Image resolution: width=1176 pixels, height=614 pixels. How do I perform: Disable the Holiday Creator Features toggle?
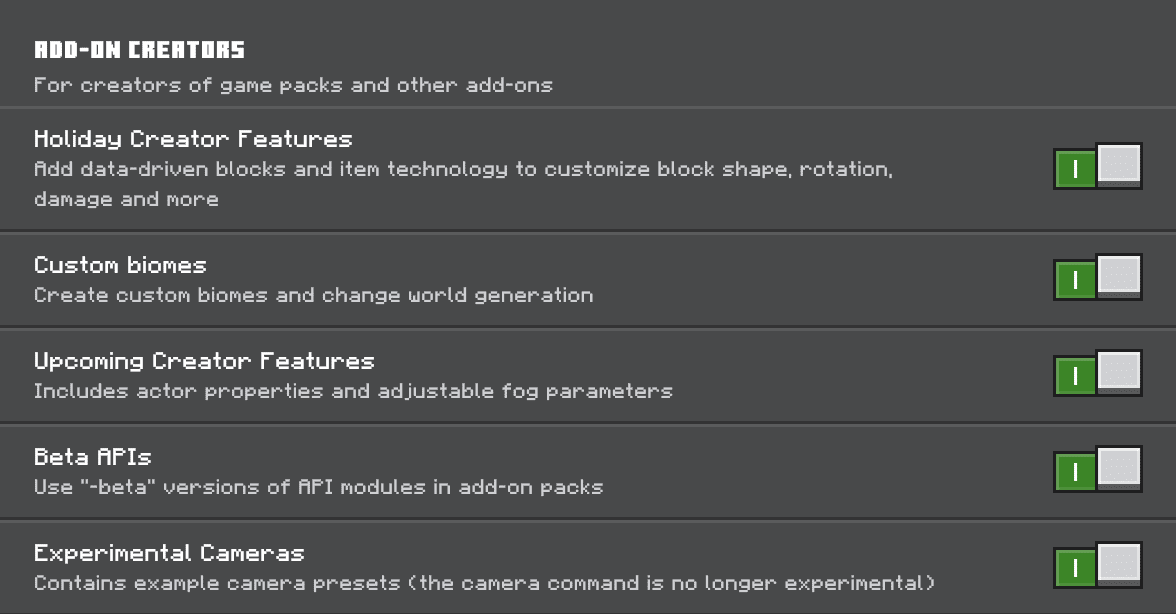1097,166
